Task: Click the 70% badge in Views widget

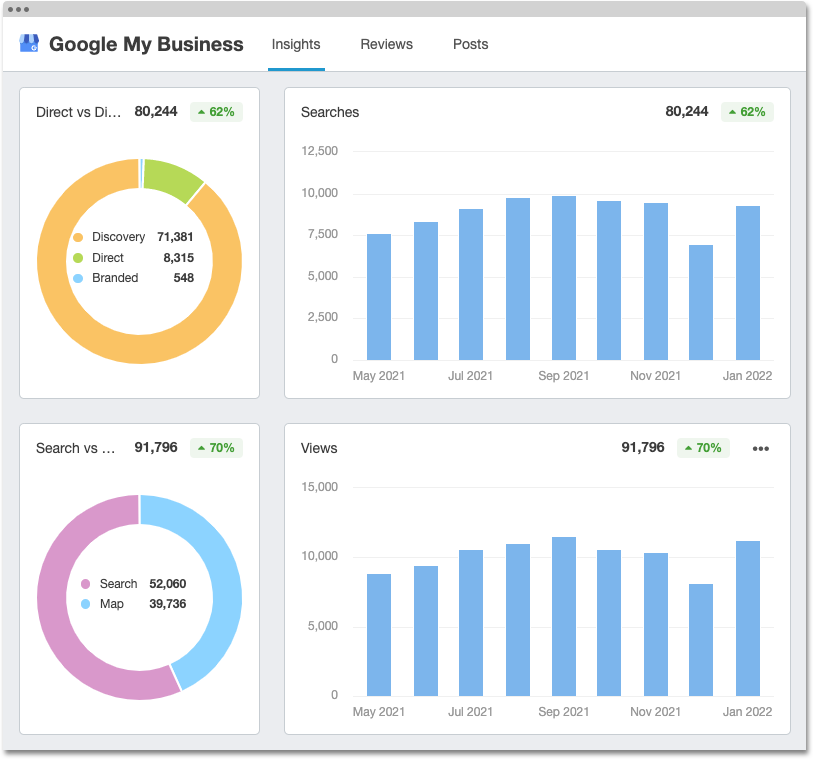Action: (703, 448)
